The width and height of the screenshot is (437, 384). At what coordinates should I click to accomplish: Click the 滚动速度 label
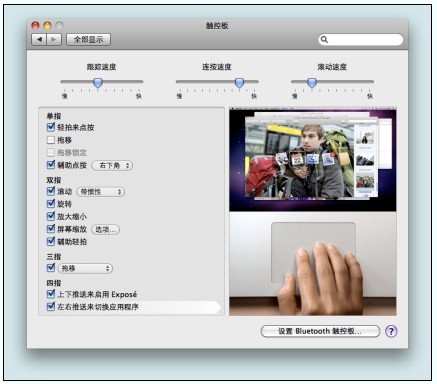click(332, 67)
